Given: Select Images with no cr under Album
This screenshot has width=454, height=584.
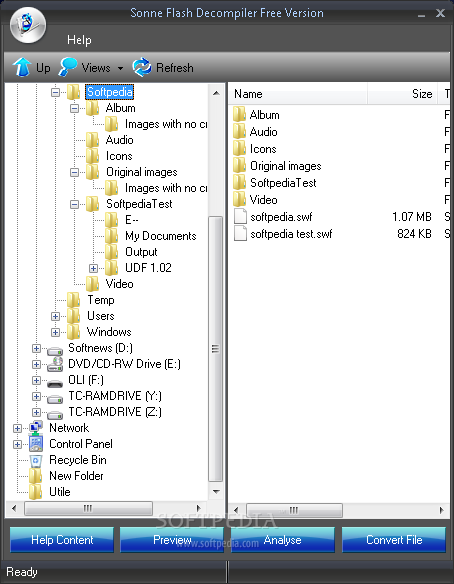Looking at the screenshot, I should click(x=156, y=124).
